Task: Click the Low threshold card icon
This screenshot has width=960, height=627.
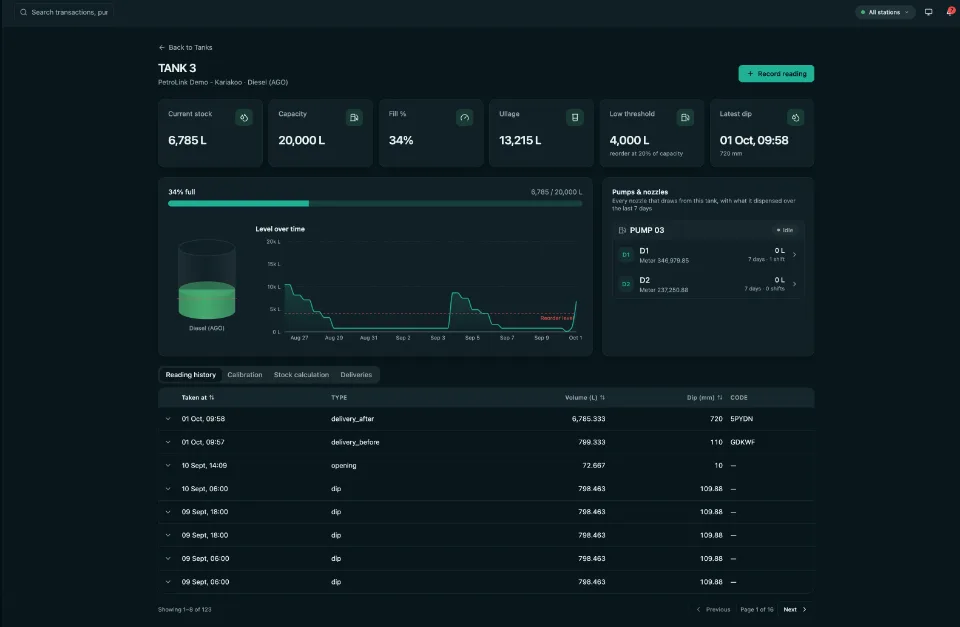Action: point(685,118)
